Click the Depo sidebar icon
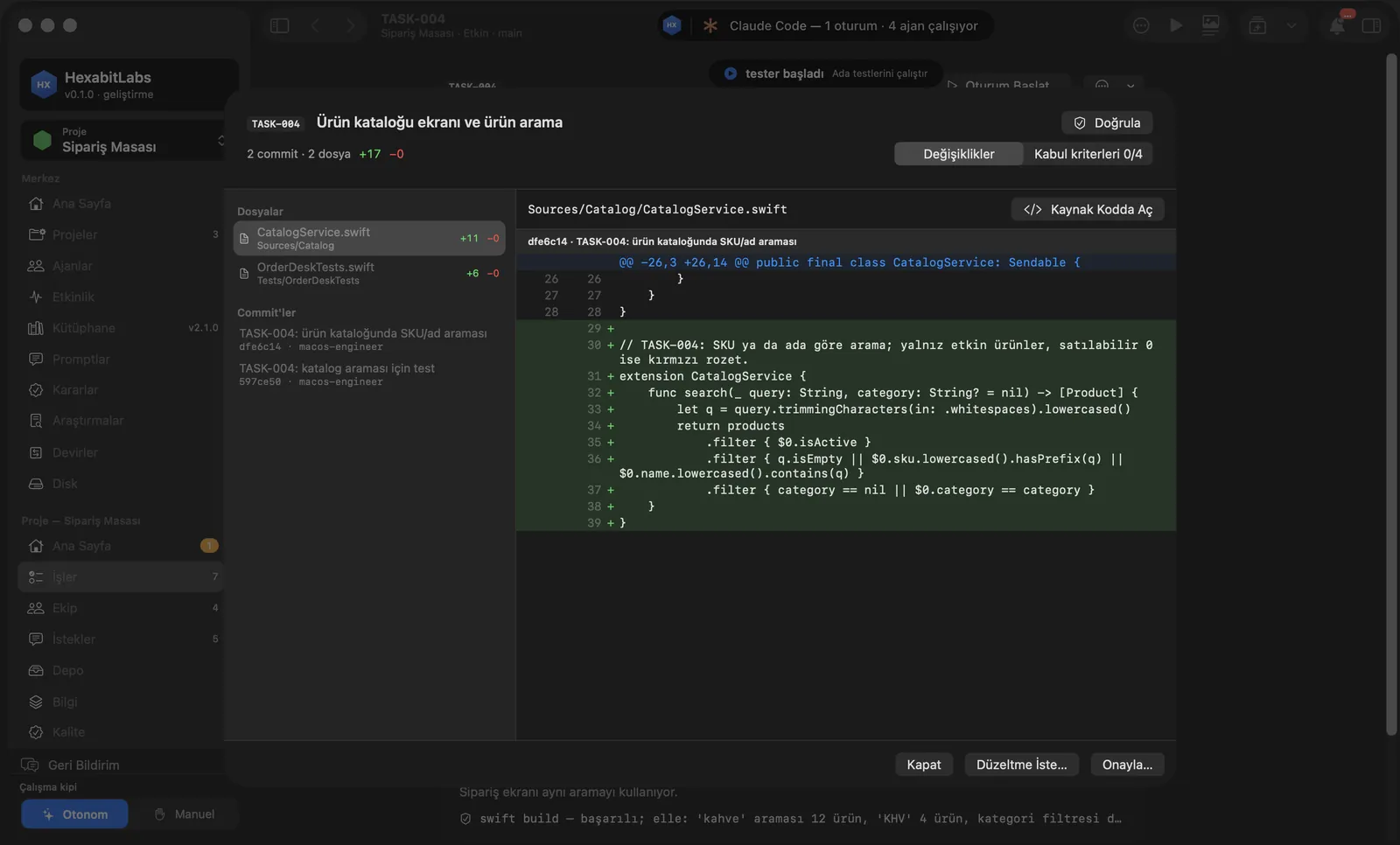Screen dimensions: 1400x845 pyautogui.click(x=36, y=670)
